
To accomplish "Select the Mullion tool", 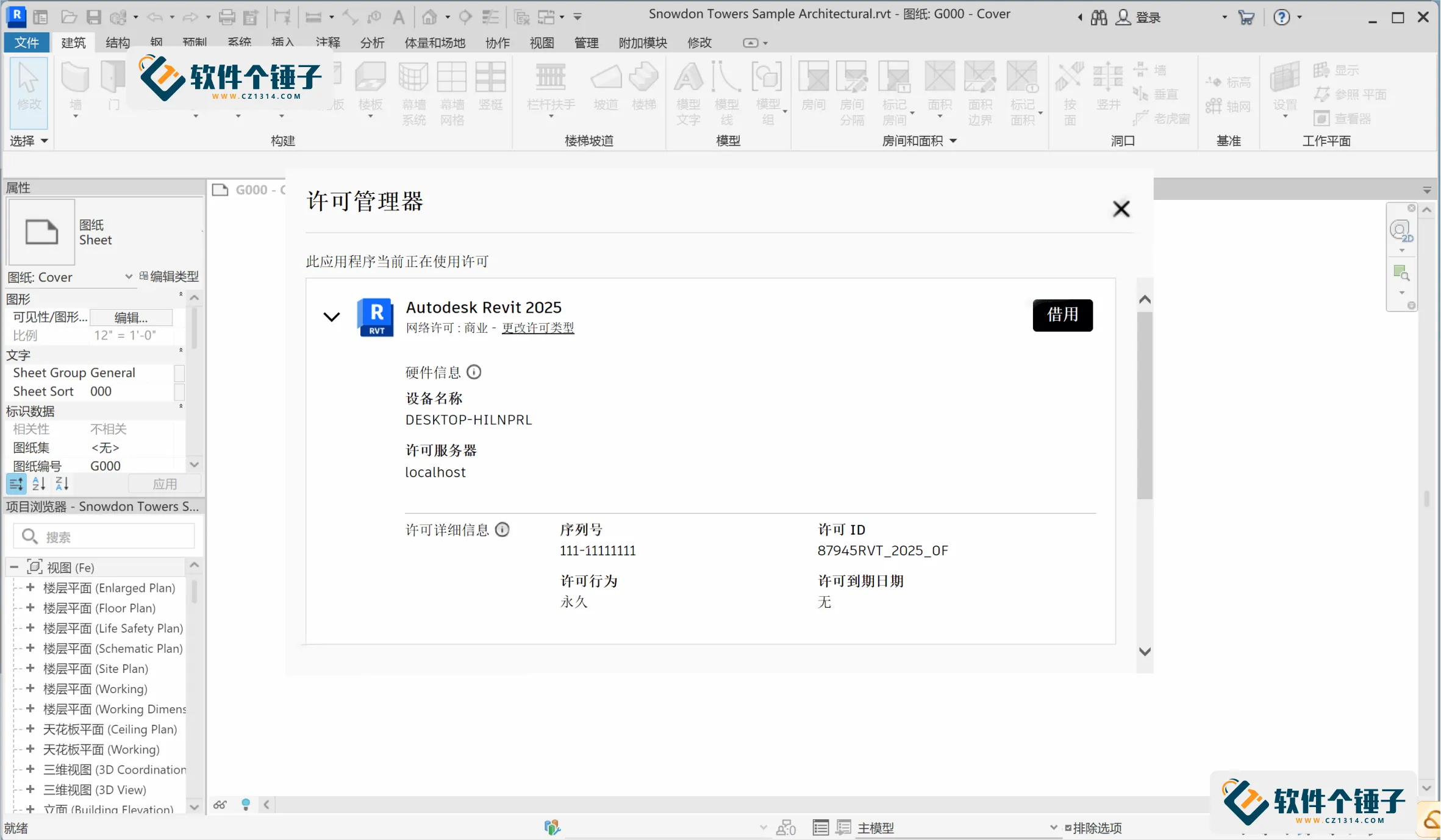I will click(x=490, y=85).
